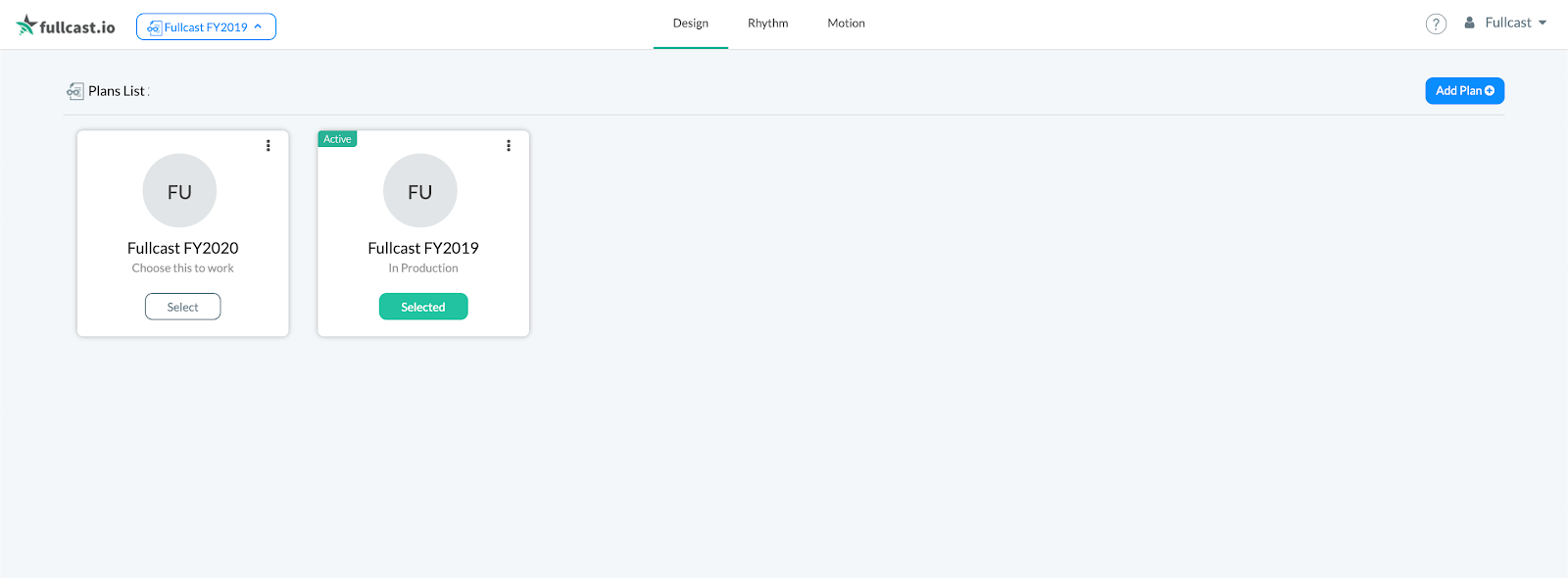This screenshot has width=1568, height=578.
Task: Switch to the Design tab
Action: (x=690, y=24)
